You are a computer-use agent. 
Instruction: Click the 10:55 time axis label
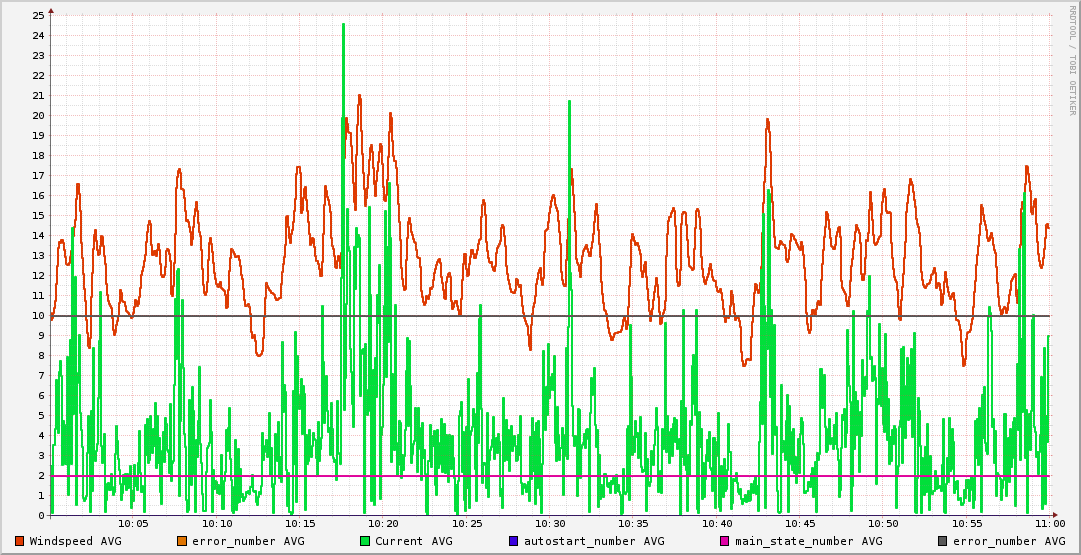click(967, 524)
